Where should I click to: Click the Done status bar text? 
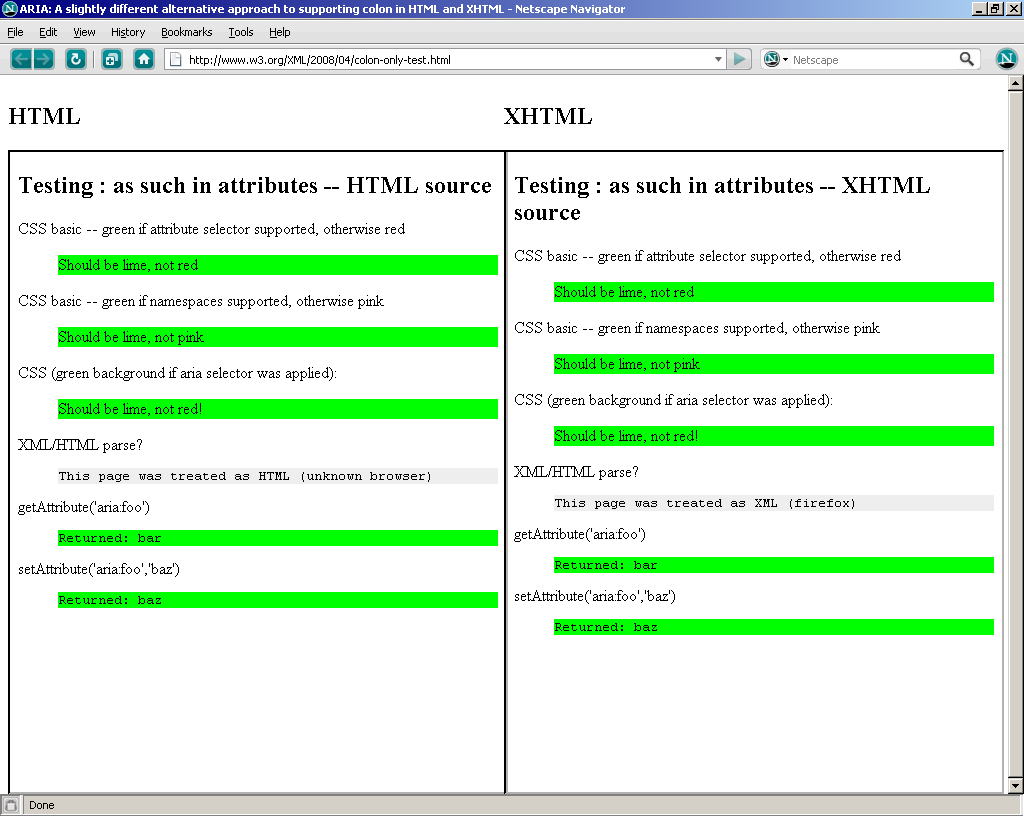(x=42, y=805)
